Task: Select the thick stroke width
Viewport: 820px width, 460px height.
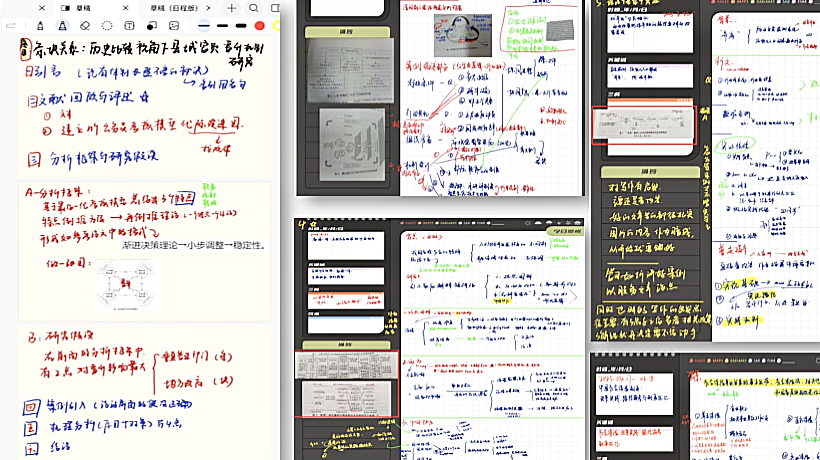Action: 241,25
